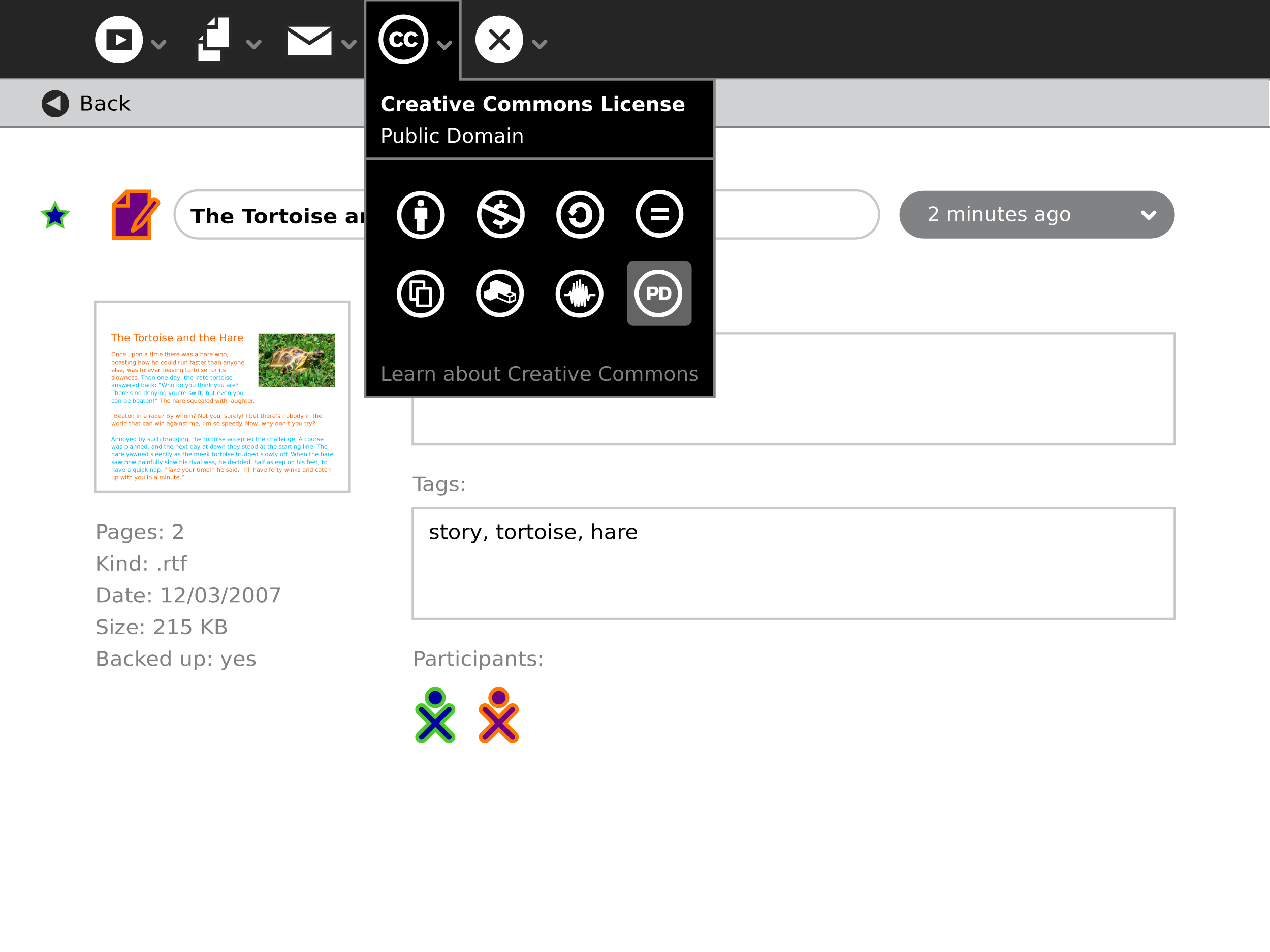Open Learn about Creative Commons link

click(539, 374)
